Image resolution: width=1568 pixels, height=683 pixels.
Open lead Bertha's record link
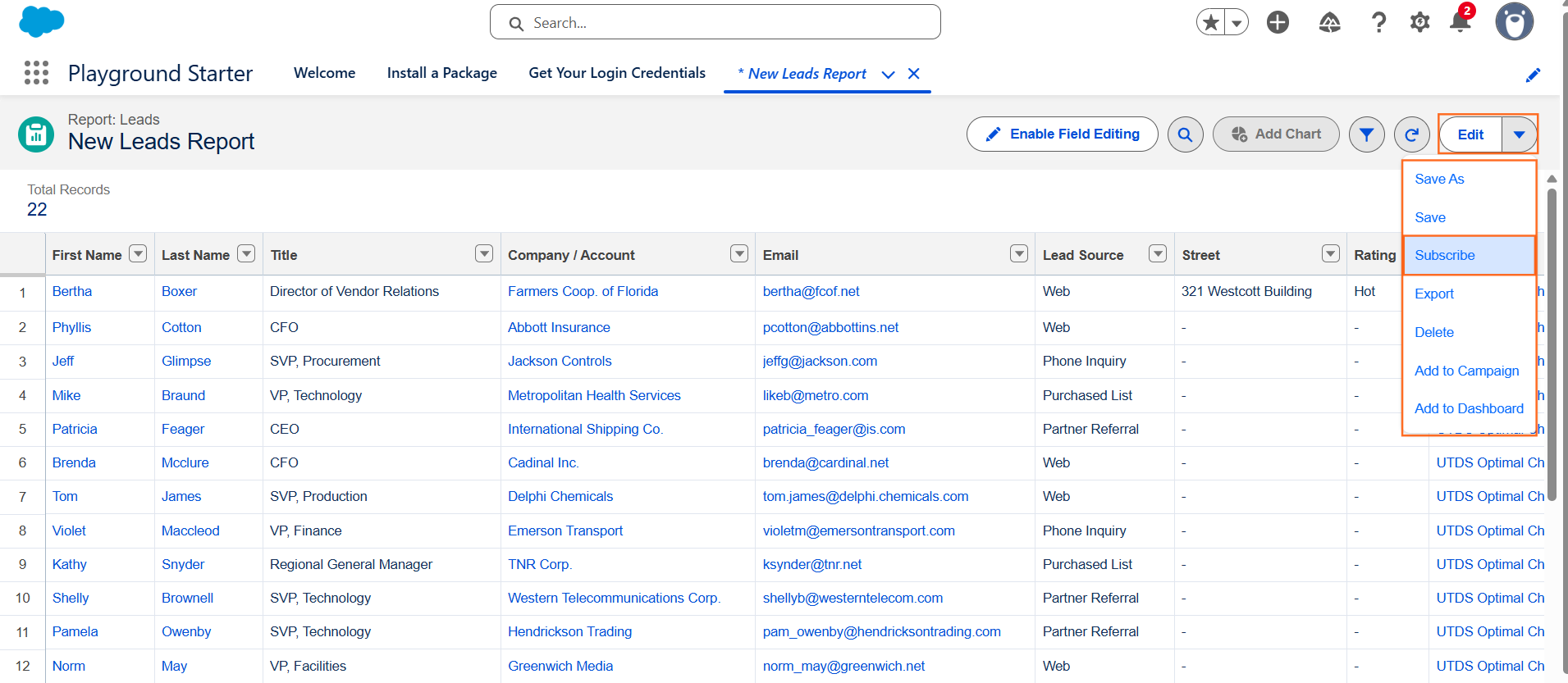tap(72, 291)
